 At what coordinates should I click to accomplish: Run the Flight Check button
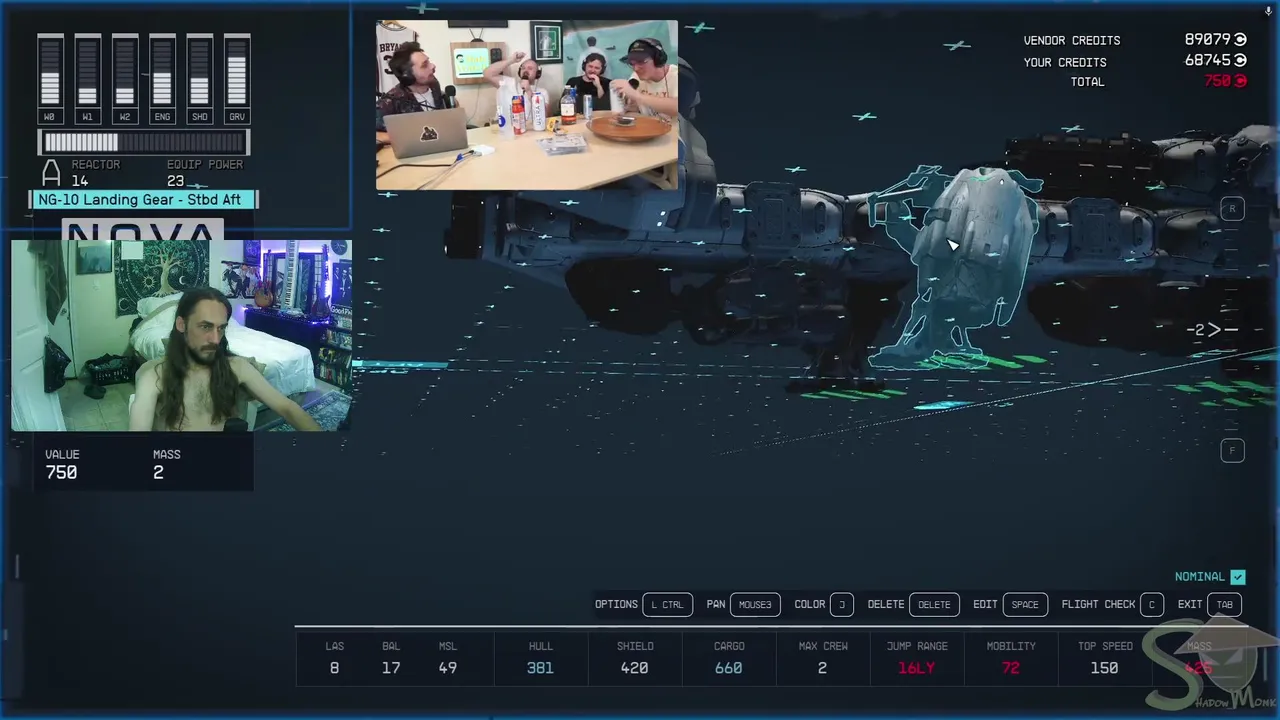(1152, 604)
